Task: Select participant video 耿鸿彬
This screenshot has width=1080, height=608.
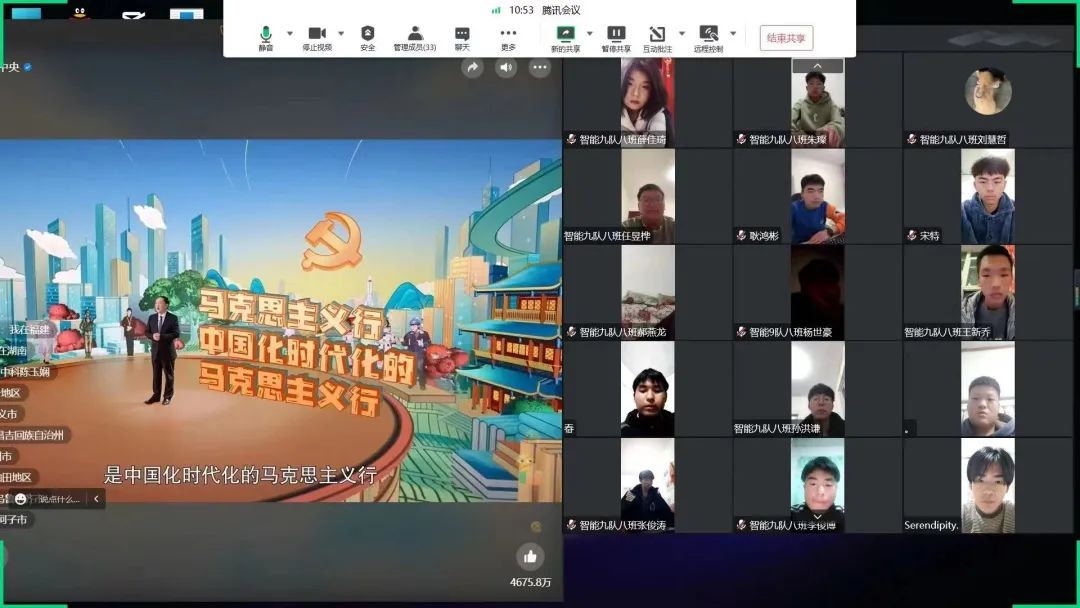Action: (818, 196)
